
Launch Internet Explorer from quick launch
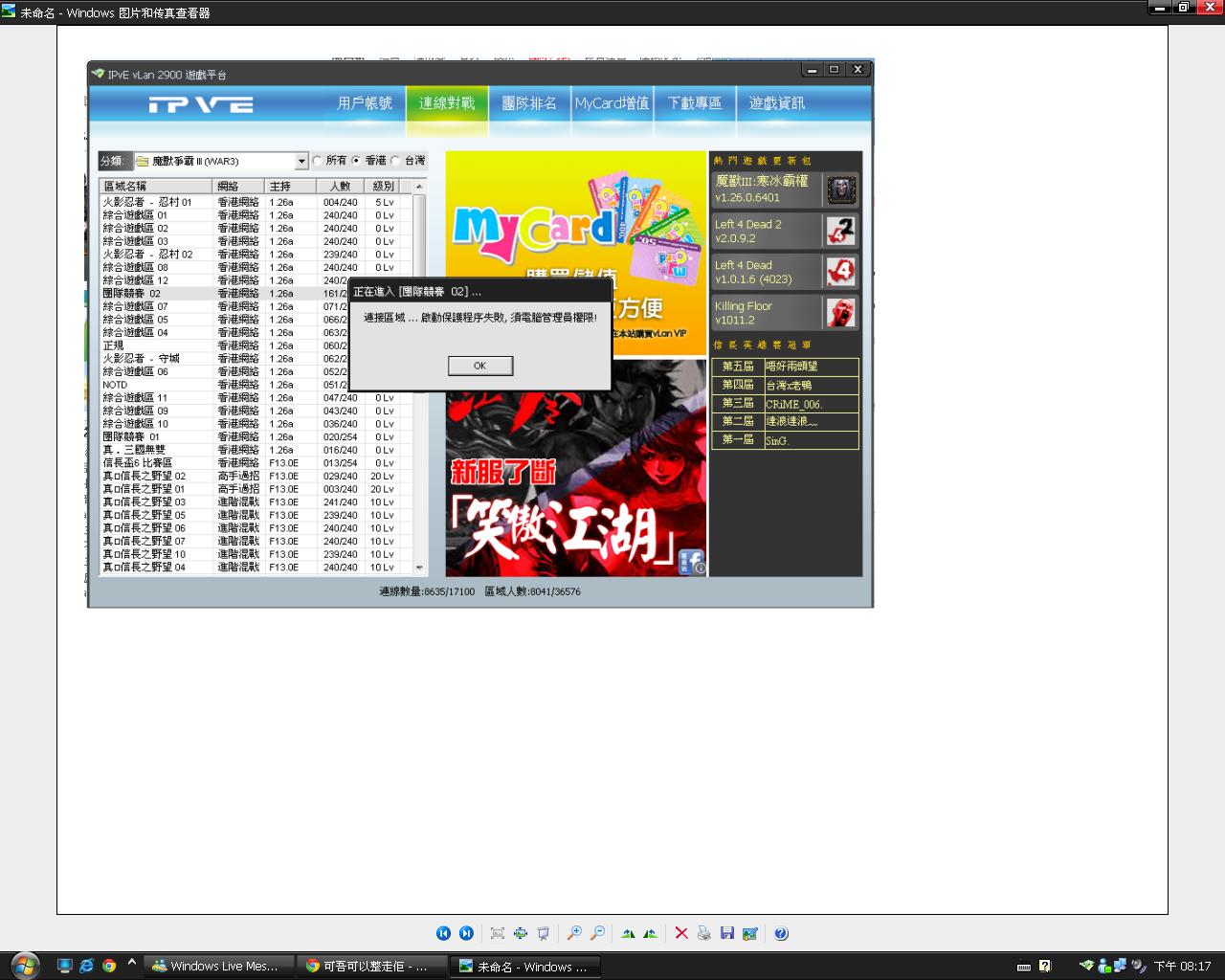pos(87,966)
